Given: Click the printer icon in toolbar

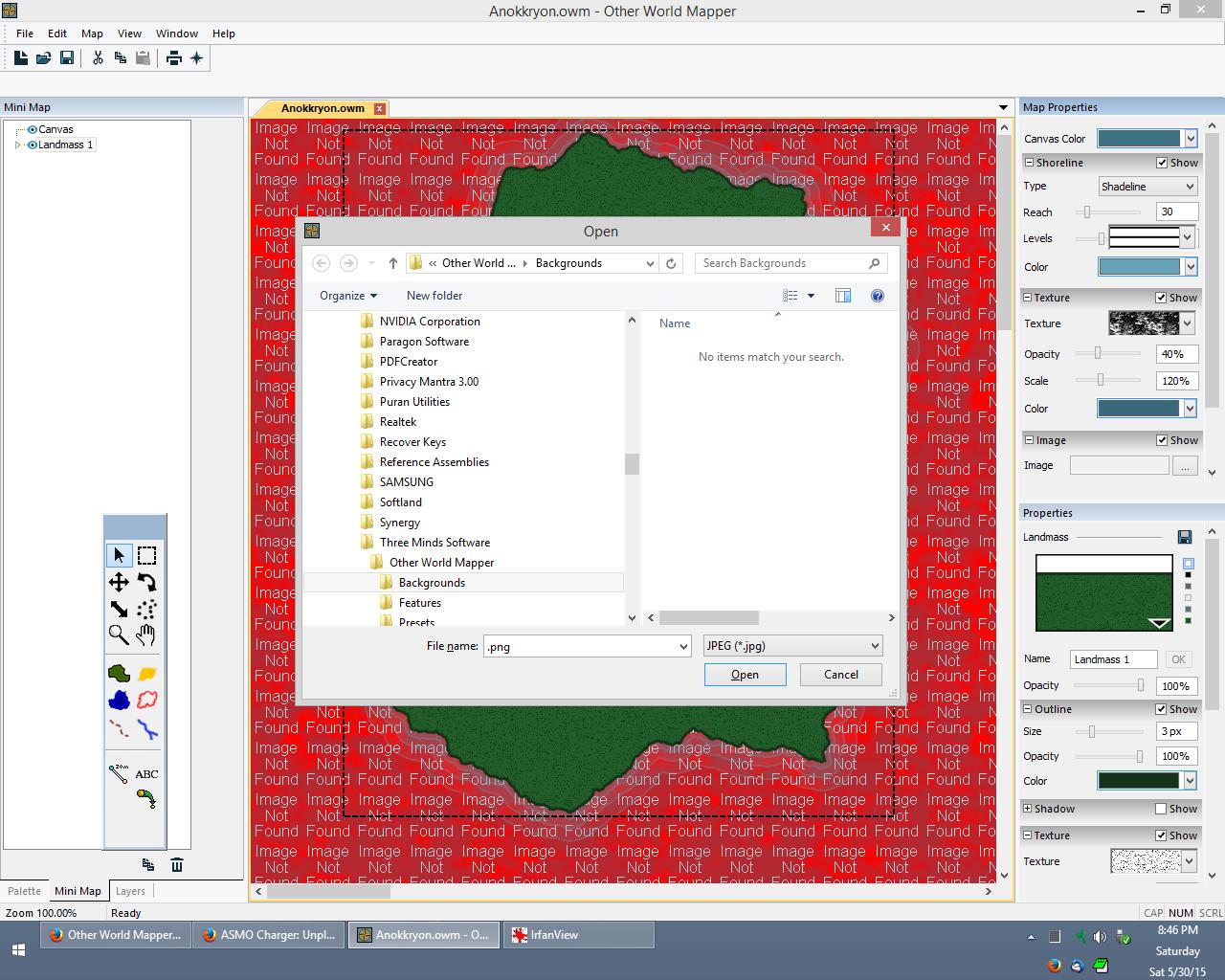Looking at the screenshot, I should pyautogui.click(x=173, y=58).
